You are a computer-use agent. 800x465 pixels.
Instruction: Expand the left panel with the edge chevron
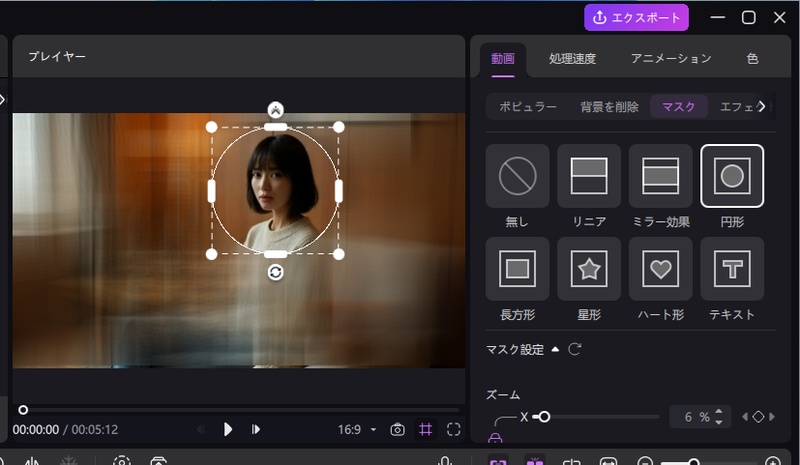coord(2,99)
